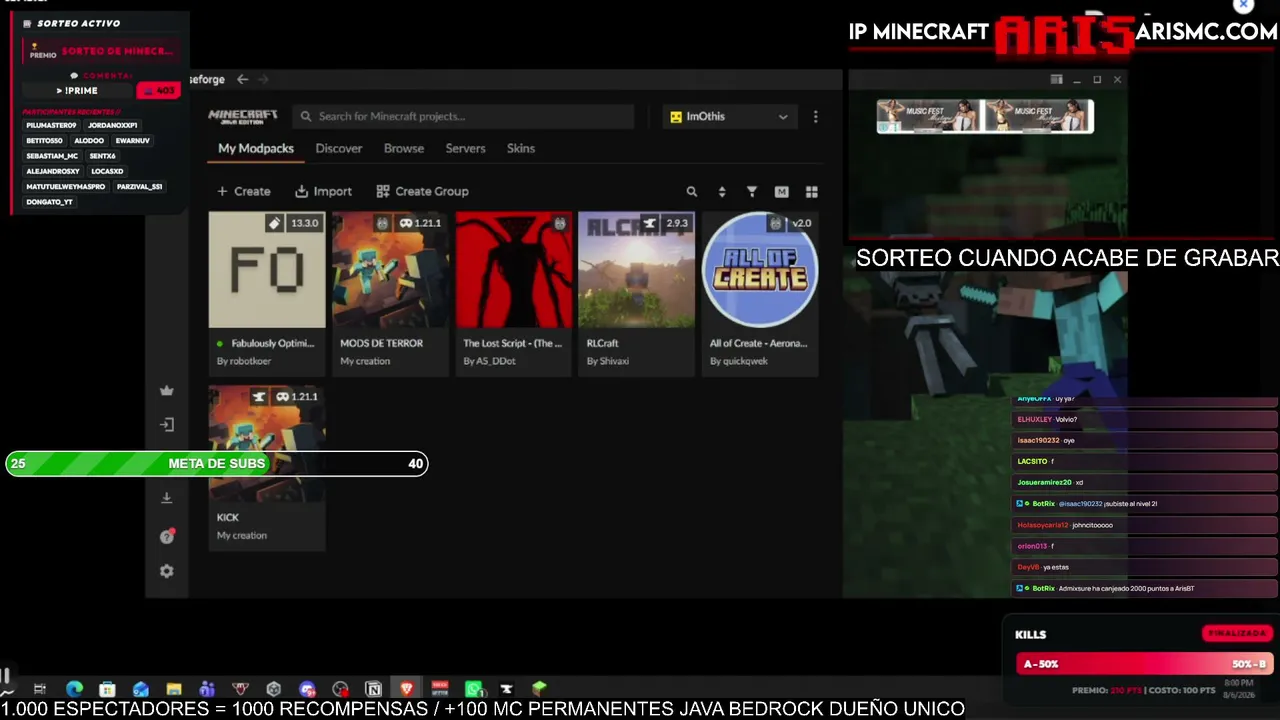Open the ImOthis account dropdown

point(729,117)
